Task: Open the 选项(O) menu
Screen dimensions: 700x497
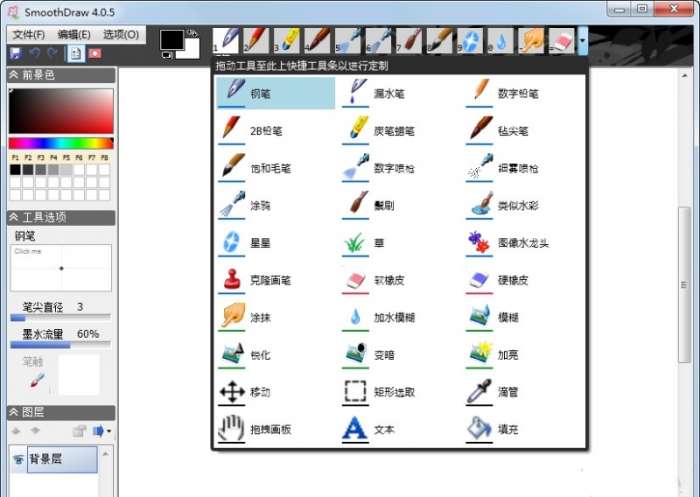Action: click(121, 34)
